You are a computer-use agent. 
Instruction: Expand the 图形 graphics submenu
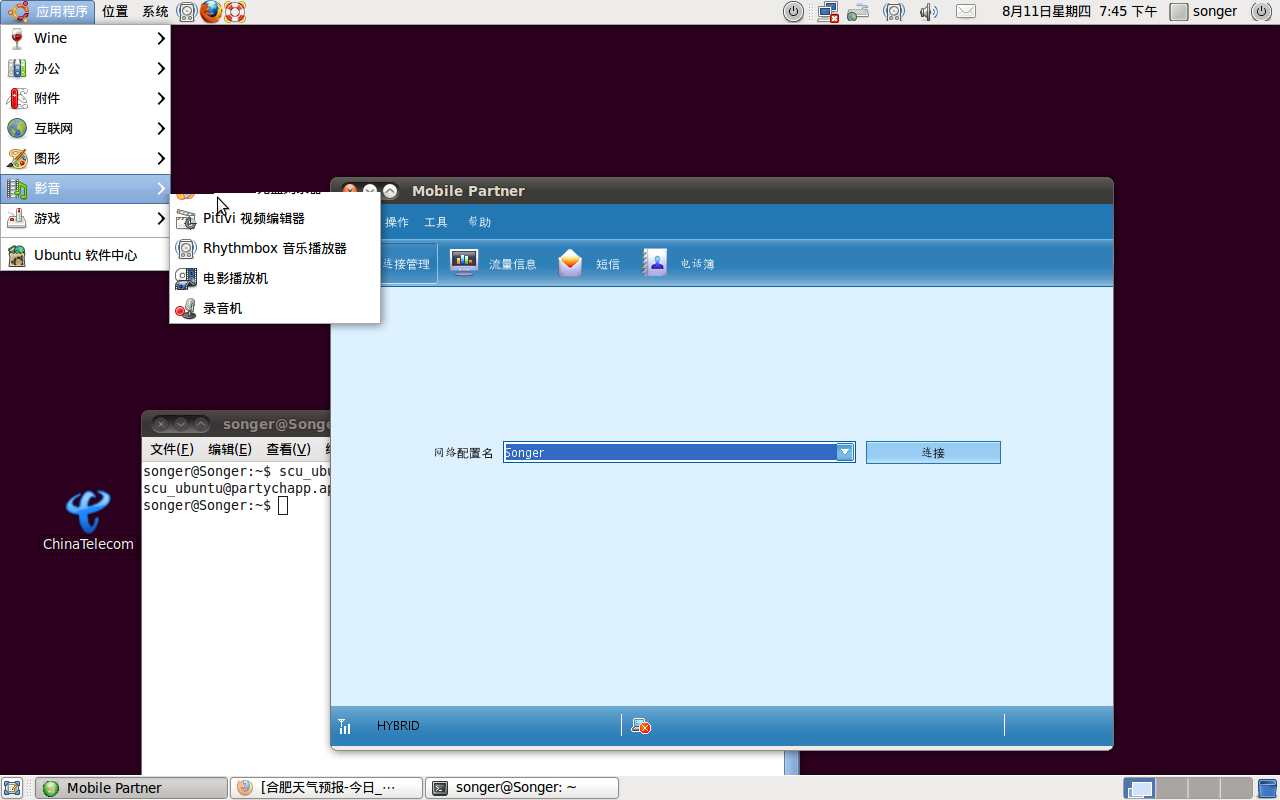pyautogui.click(x=85, y=158)
